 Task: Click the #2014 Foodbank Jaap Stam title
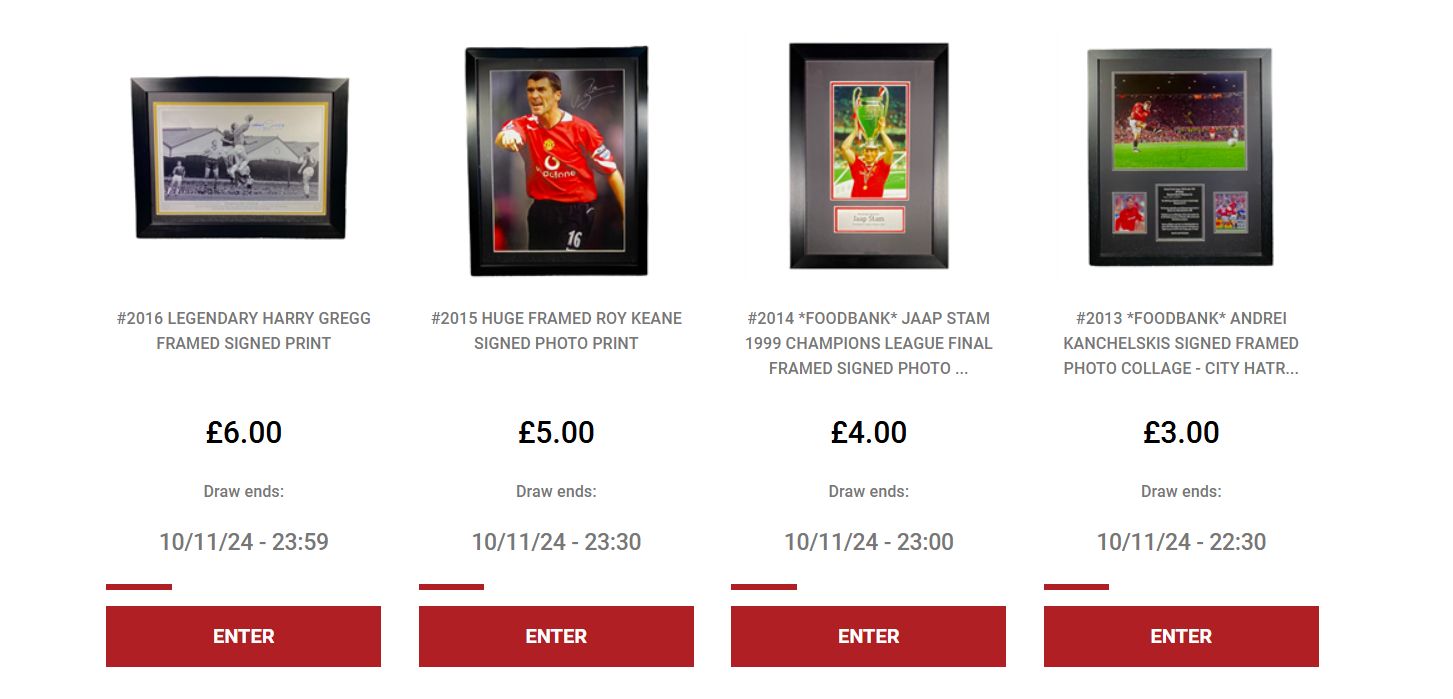(x=869, y=343)
